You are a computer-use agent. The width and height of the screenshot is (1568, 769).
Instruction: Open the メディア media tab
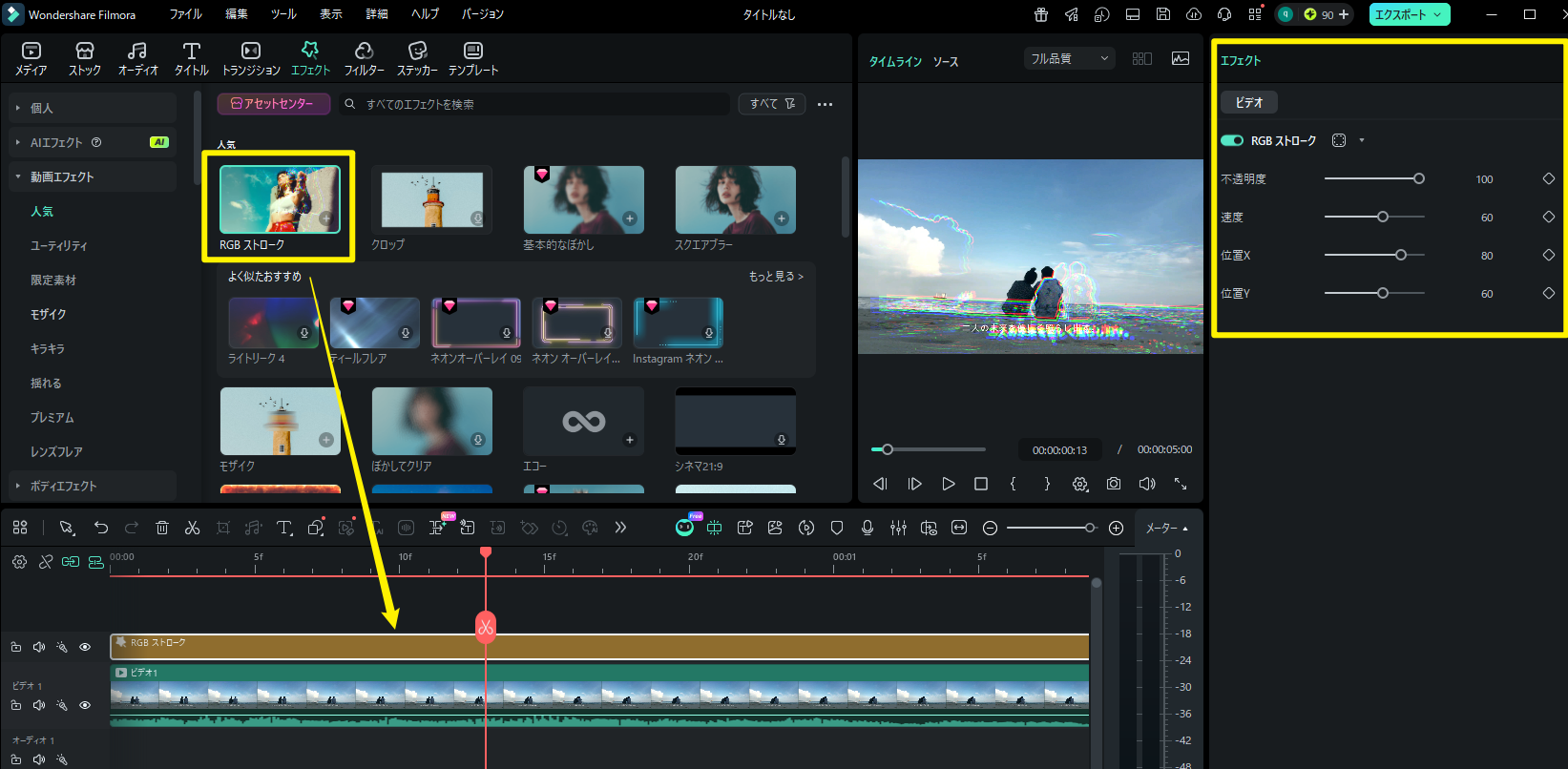31,58
